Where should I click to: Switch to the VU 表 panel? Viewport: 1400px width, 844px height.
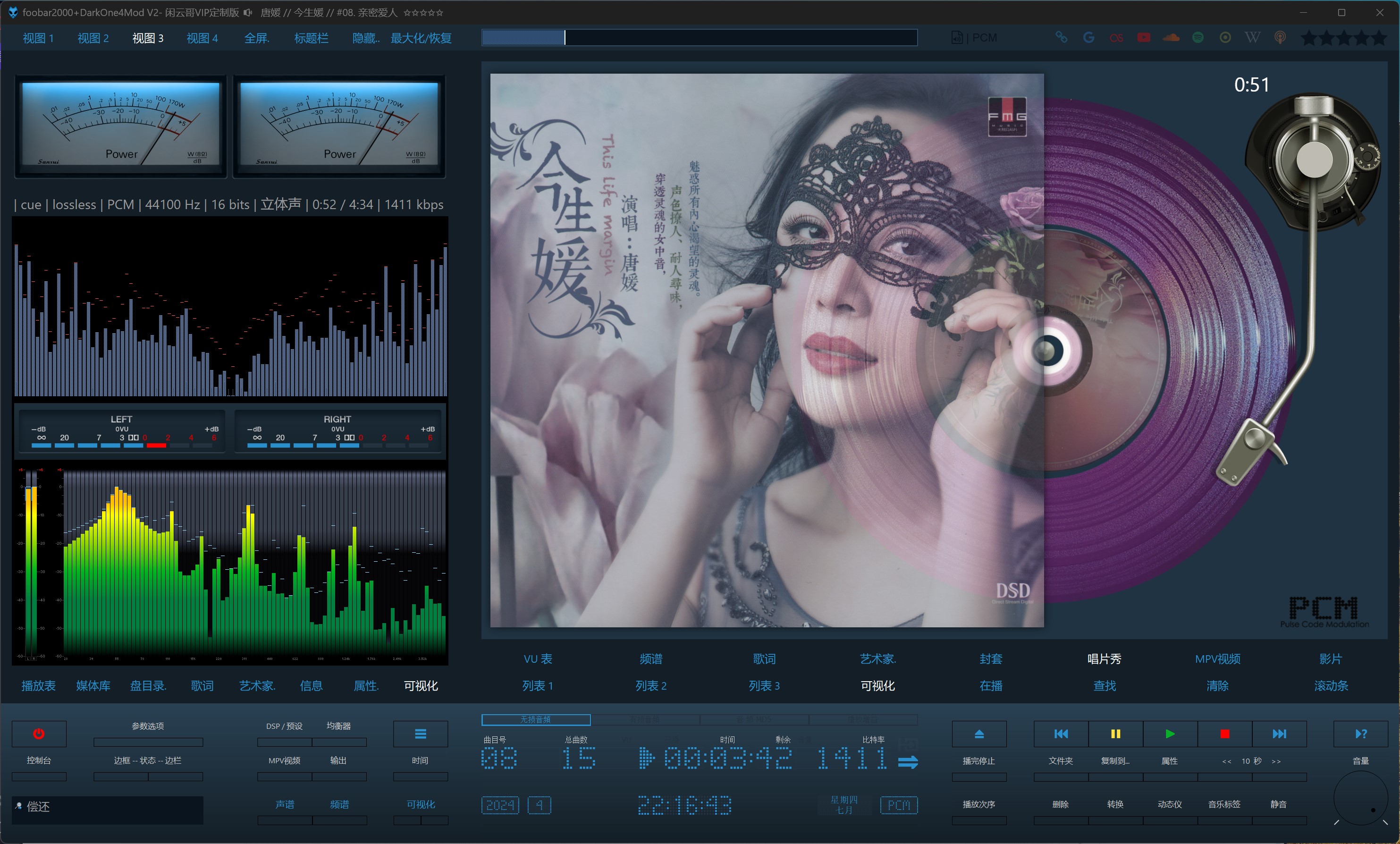coord(538,658)
